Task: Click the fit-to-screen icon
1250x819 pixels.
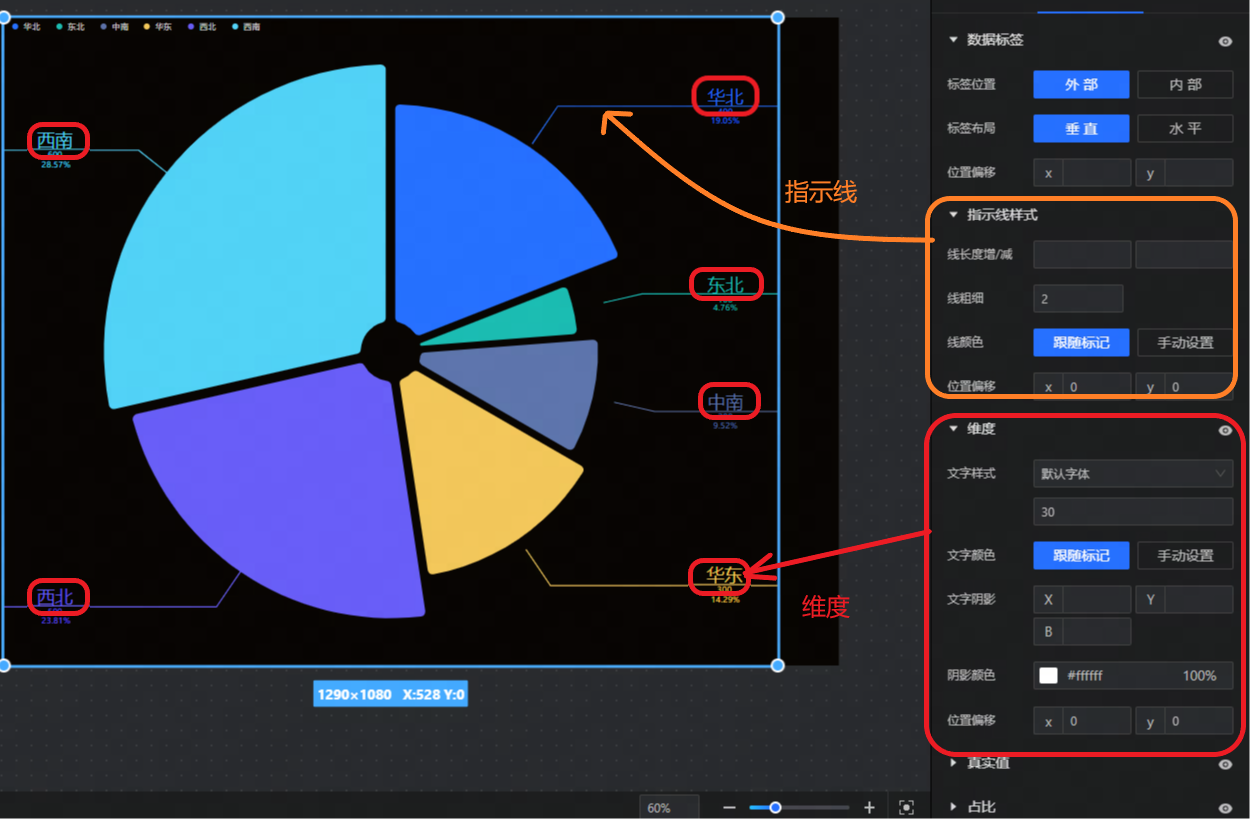Action: coord(906,808)
